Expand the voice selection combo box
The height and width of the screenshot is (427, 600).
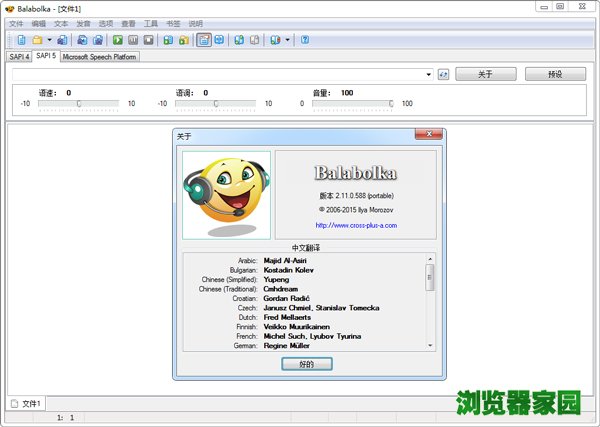(x=428, y=74)
